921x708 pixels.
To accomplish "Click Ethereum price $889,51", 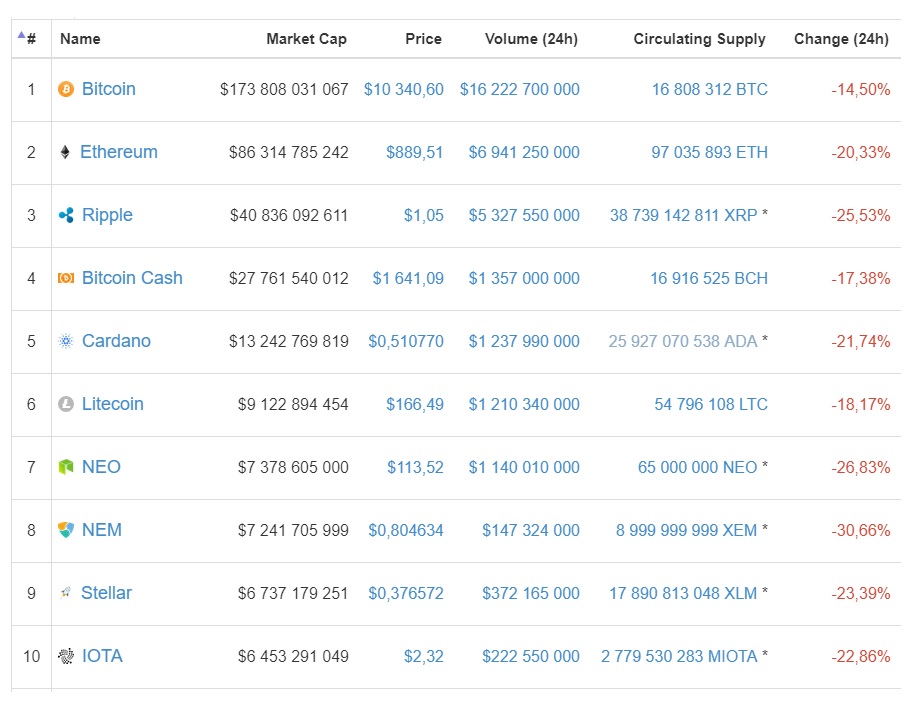I will click(x=415, y=152).
